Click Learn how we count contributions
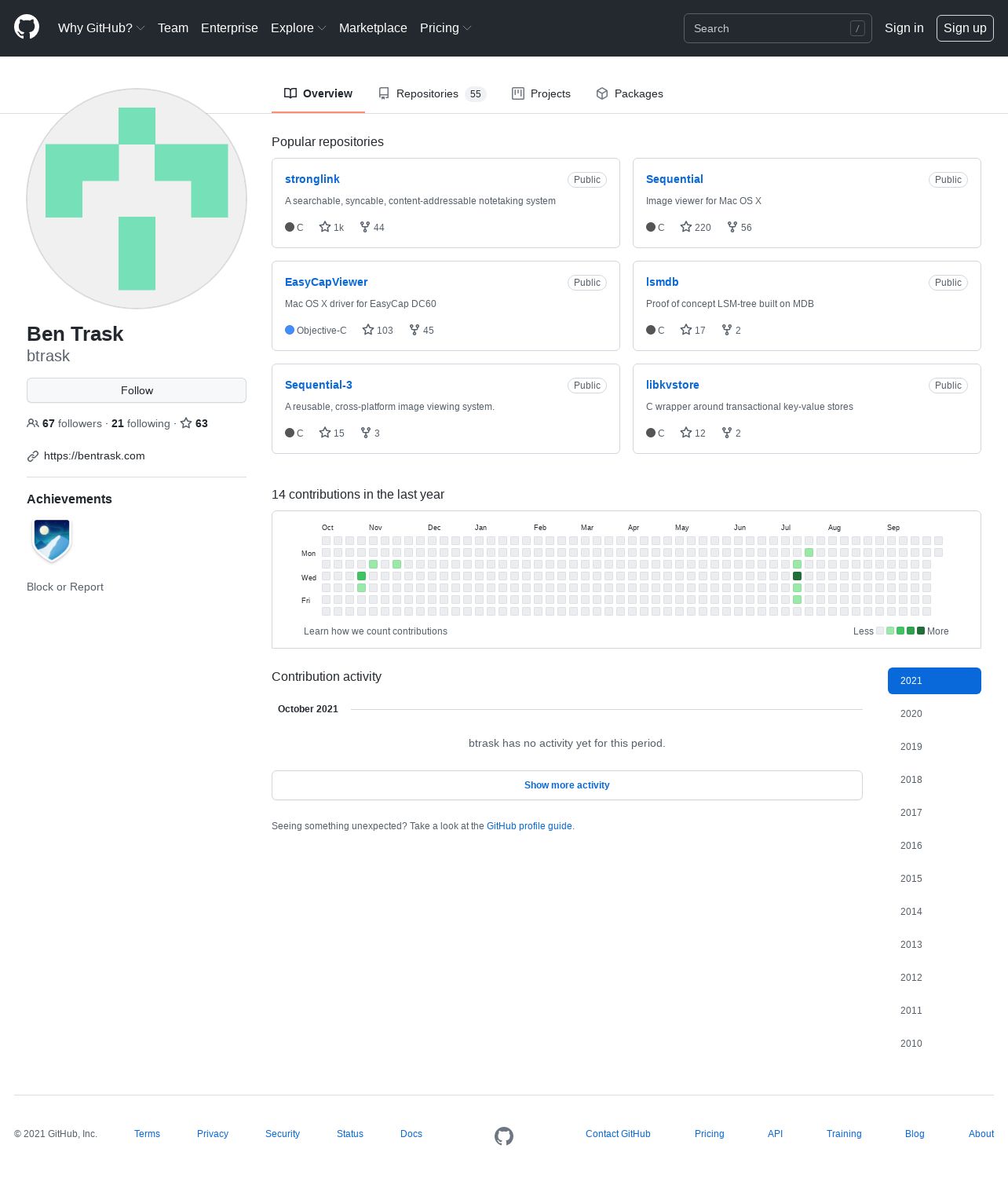This screenshot has height=1185, width=1008. click(375, 631)
